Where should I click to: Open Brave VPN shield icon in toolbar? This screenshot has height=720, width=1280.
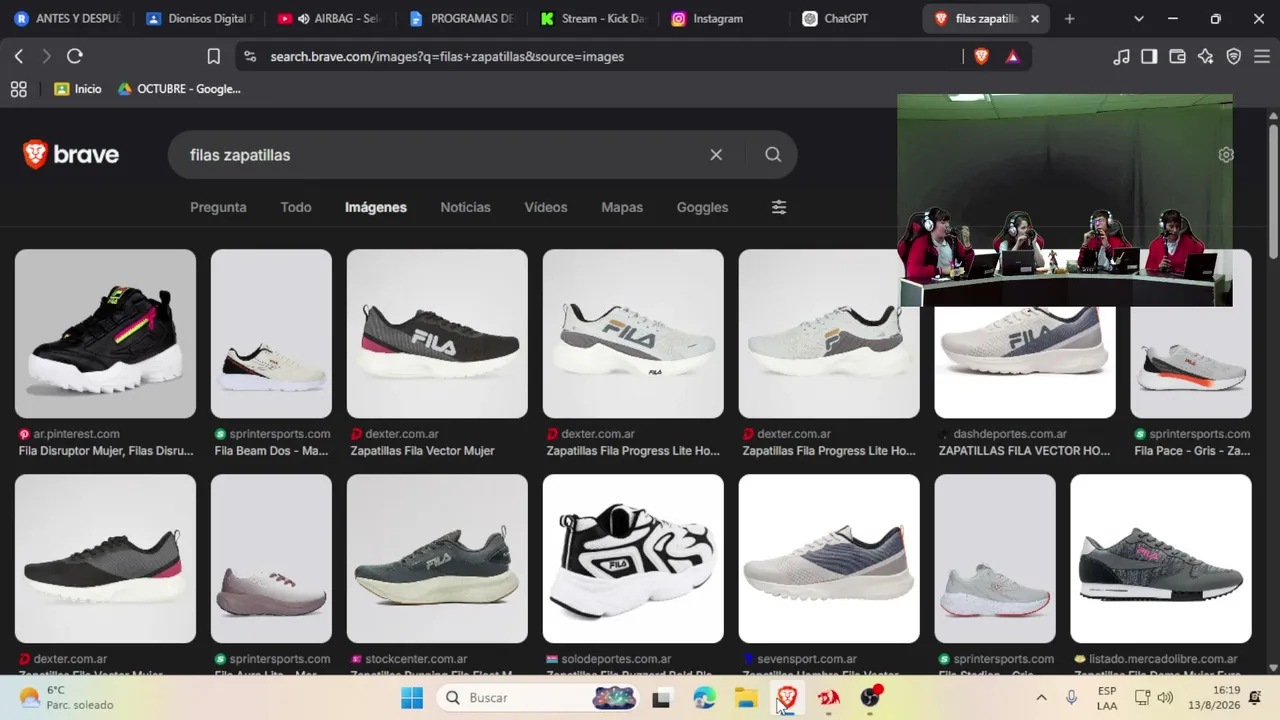1233,57
